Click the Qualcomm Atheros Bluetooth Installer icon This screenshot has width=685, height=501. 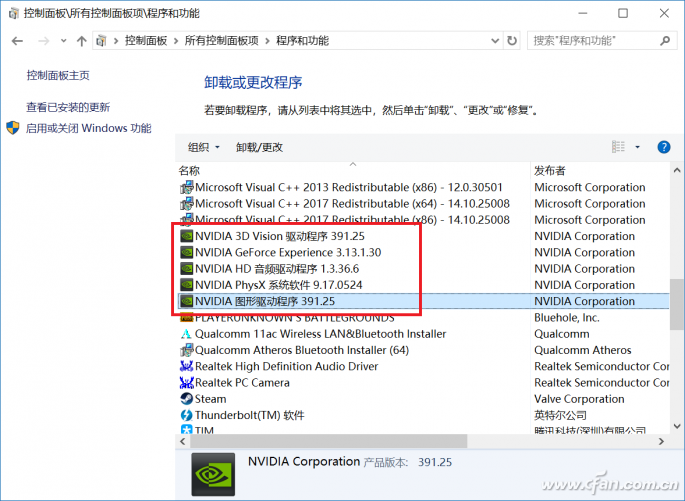[x=186, y=350]
